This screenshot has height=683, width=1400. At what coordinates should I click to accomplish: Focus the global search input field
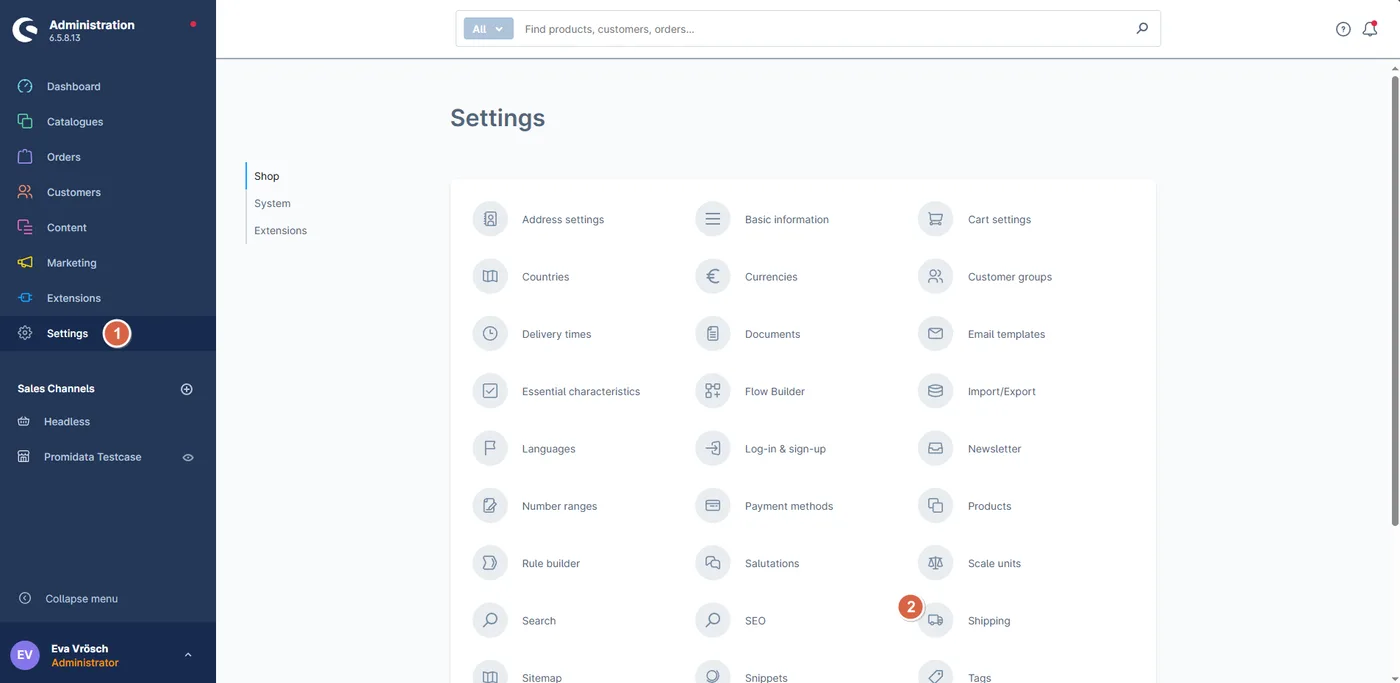pyautogui.click(x=824, y=29)
